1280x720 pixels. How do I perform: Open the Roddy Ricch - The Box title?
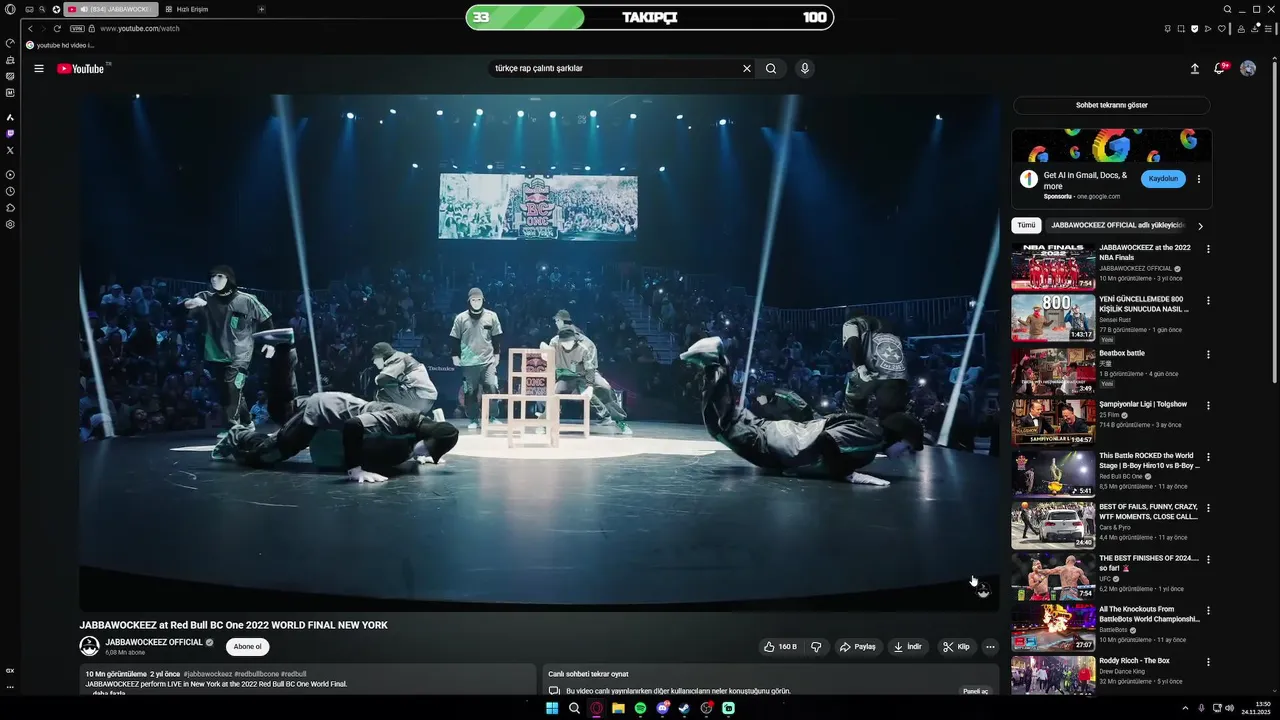[x=1134, y=661]
